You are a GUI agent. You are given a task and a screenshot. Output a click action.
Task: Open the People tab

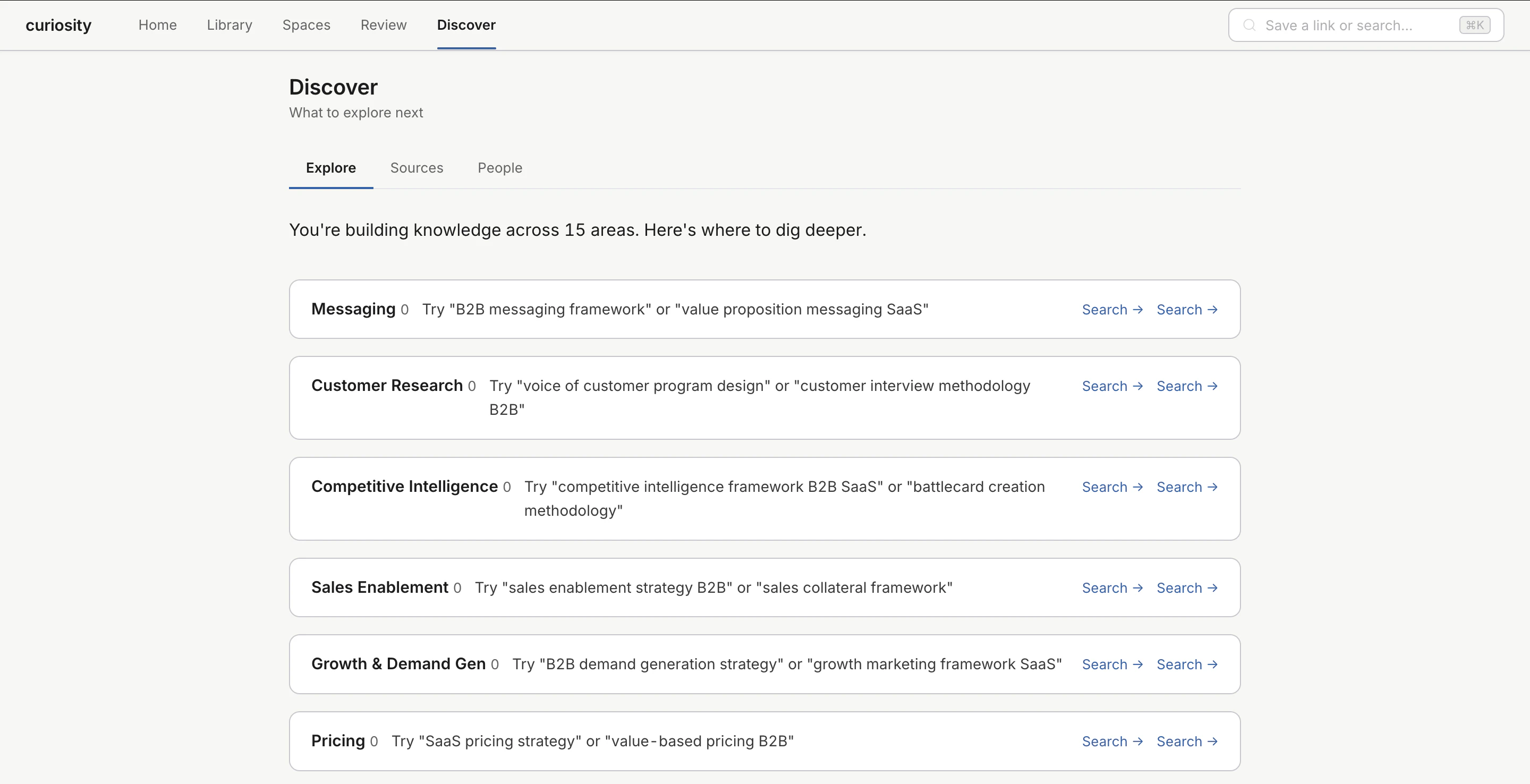point(499,168)
